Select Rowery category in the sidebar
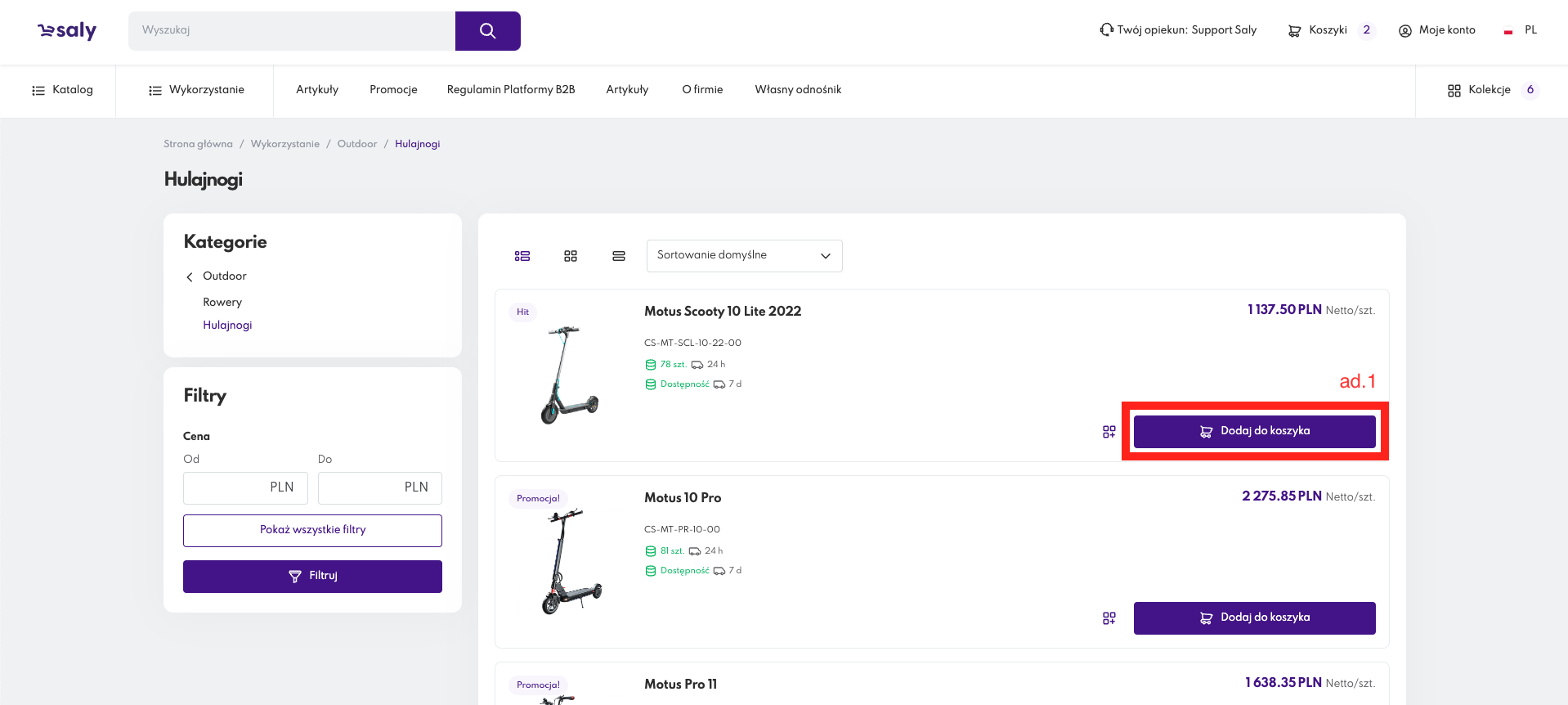Viewport: 1568px width, 705px height. tap(222, 303)
